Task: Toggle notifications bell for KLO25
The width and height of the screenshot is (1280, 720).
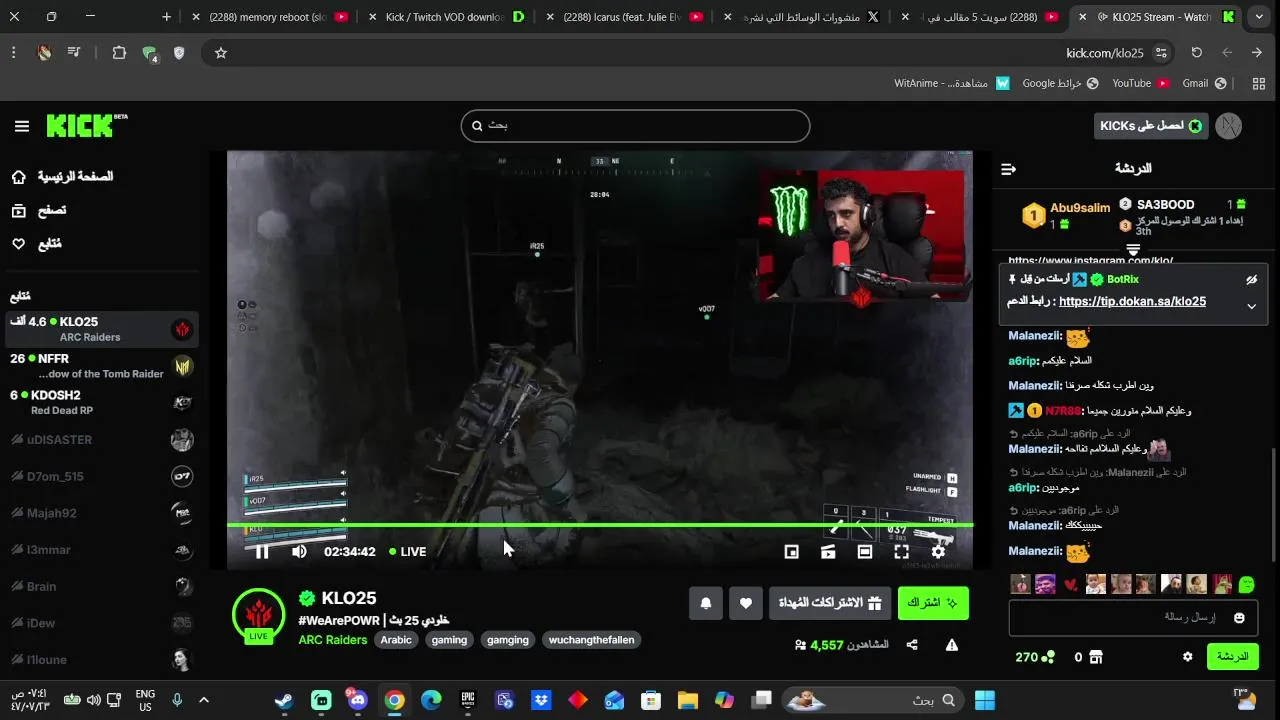Action: coord(706,603)
